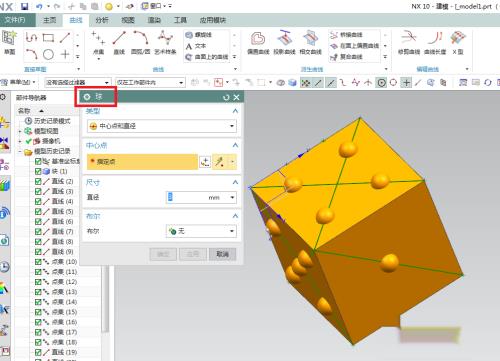Image resolution: width=500 pixels, height=361 pixels.
Task: Toggle the enable snap point icon
Action: click(305, 82)
